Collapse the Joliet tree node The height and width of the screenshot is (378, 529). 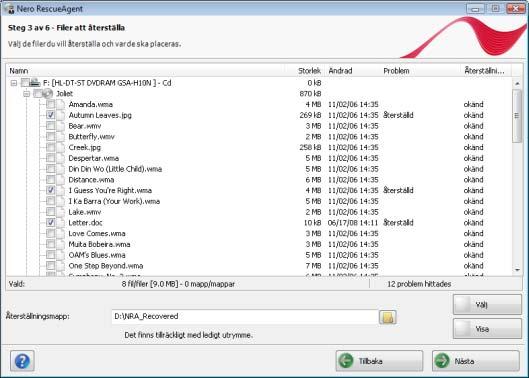tap(26, 93)
